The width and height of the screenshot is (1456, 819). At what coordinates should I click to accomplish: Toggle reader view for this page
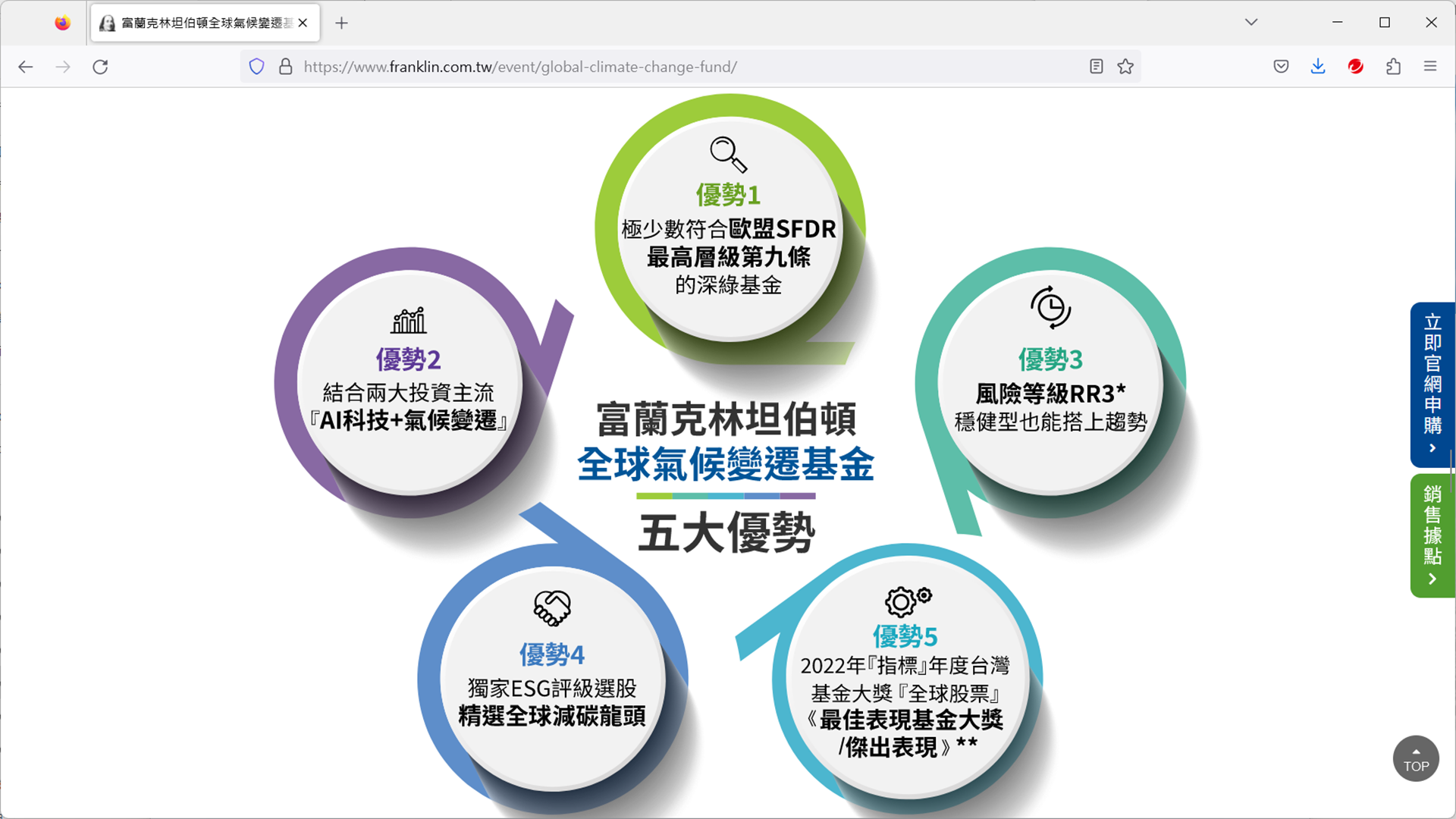tap(1096, 67)
